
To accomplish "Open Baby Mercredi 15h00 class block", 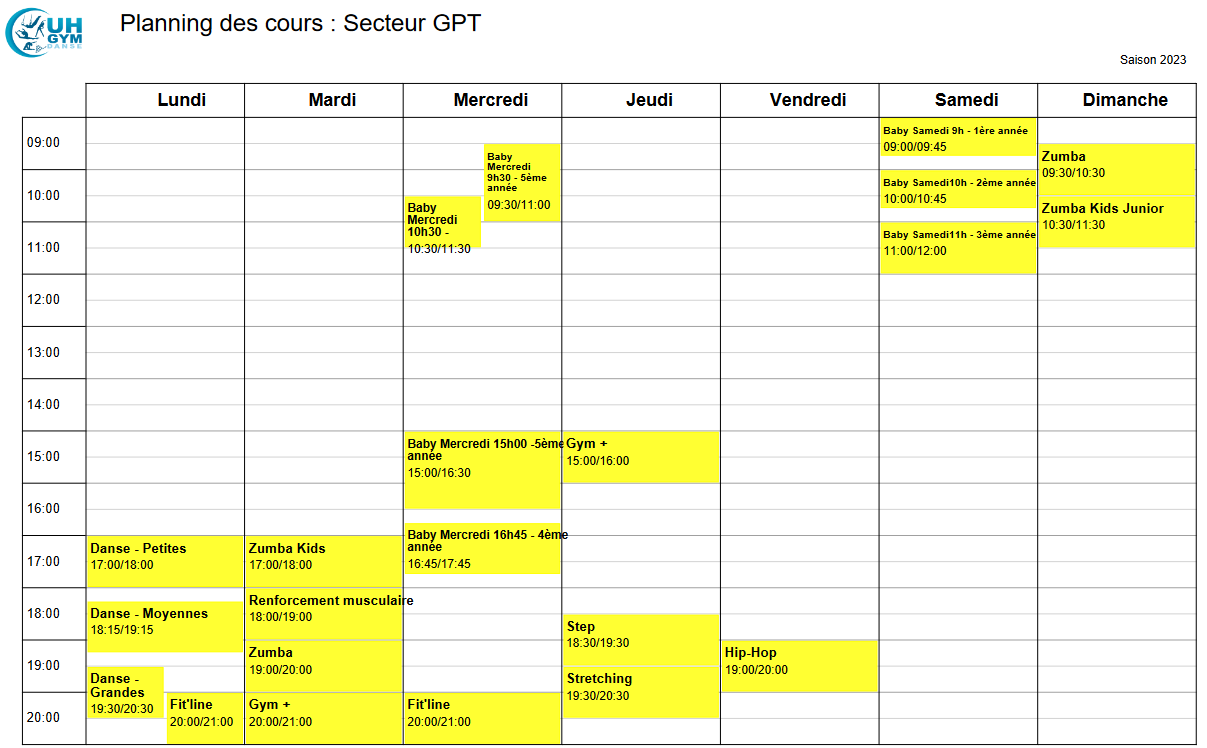I will (482, 469).
